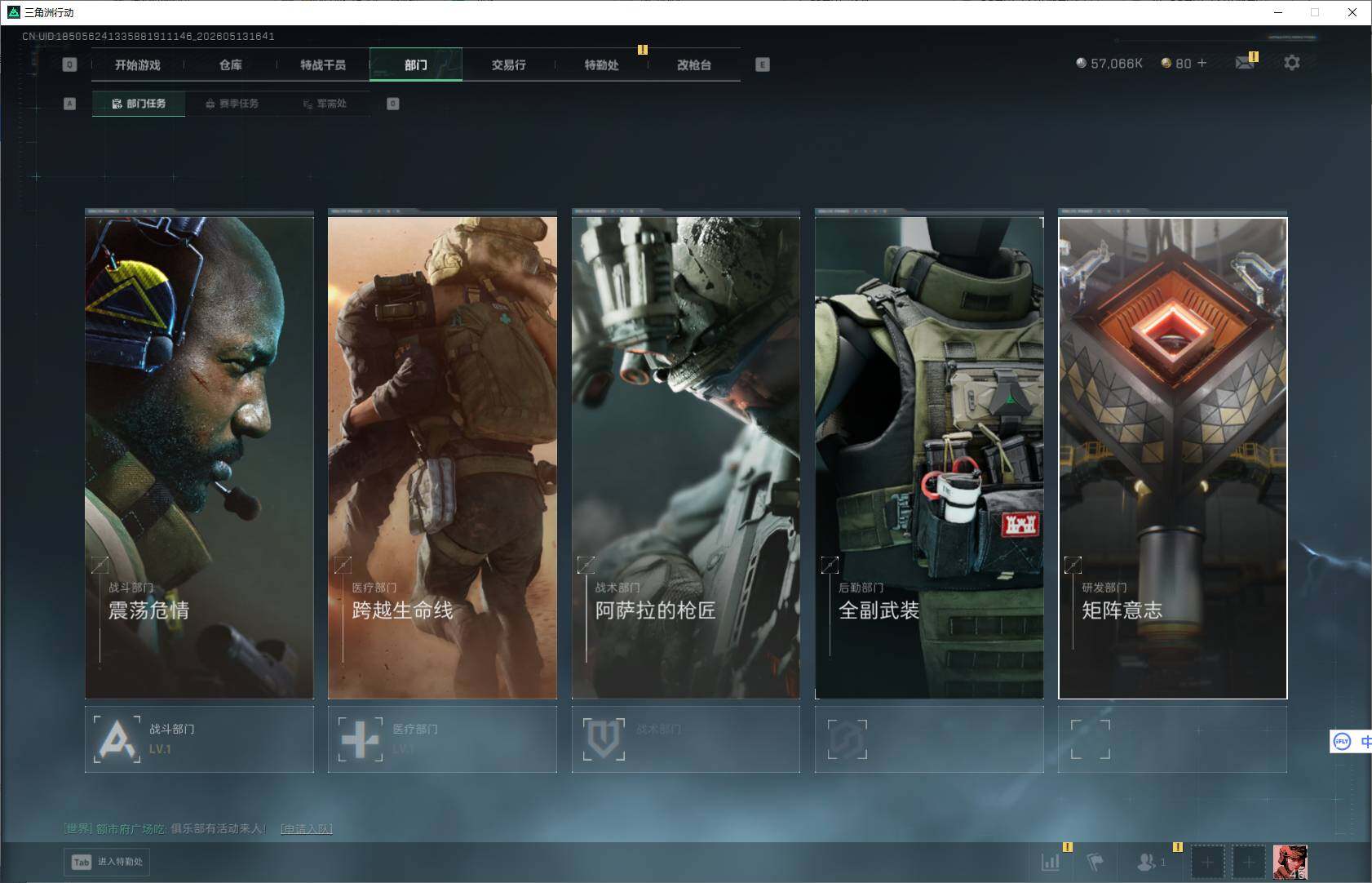The image size is (1372, 883).
Task: Open the 矩阵意志 mission card
Action: point(1173,458)
